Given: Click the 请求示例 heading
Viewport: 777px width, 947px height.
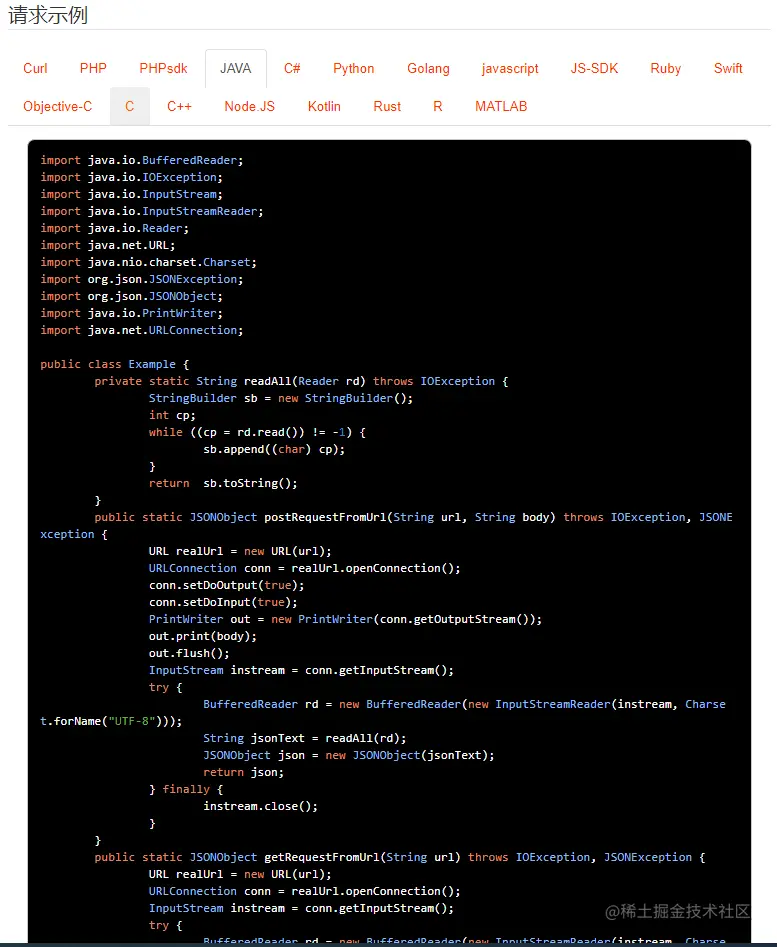Looking at the screenshot, I should click(48, 14).
